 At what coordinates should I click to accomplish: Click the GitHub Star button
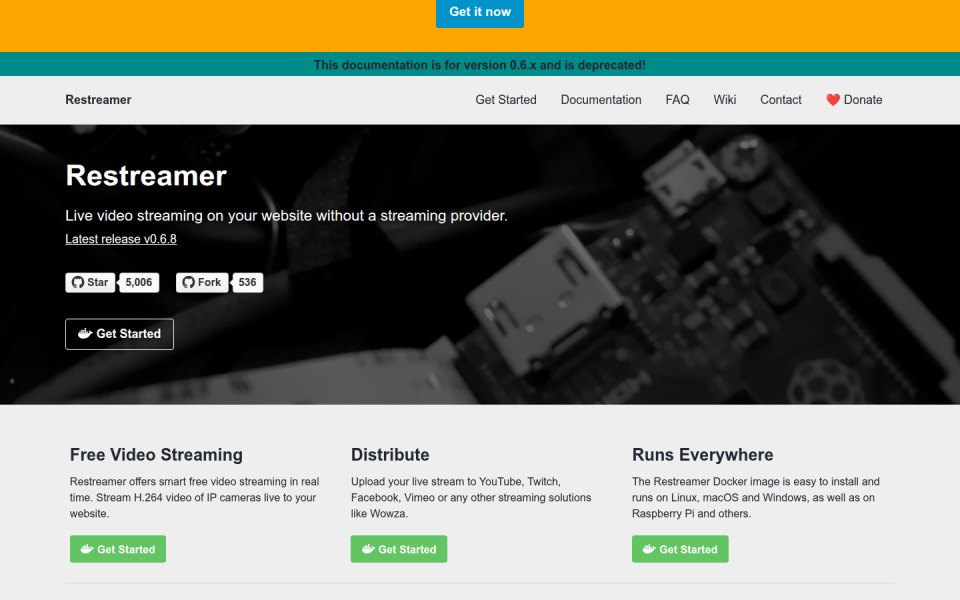tap(90, 282)
